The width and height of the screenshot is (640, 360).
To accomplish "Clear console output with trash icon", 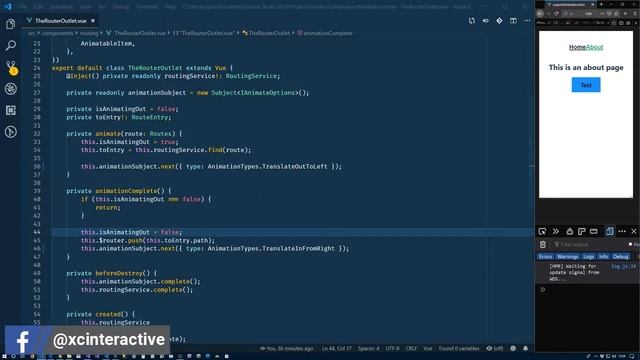I will pyautogui.click(x=543, y=244).
